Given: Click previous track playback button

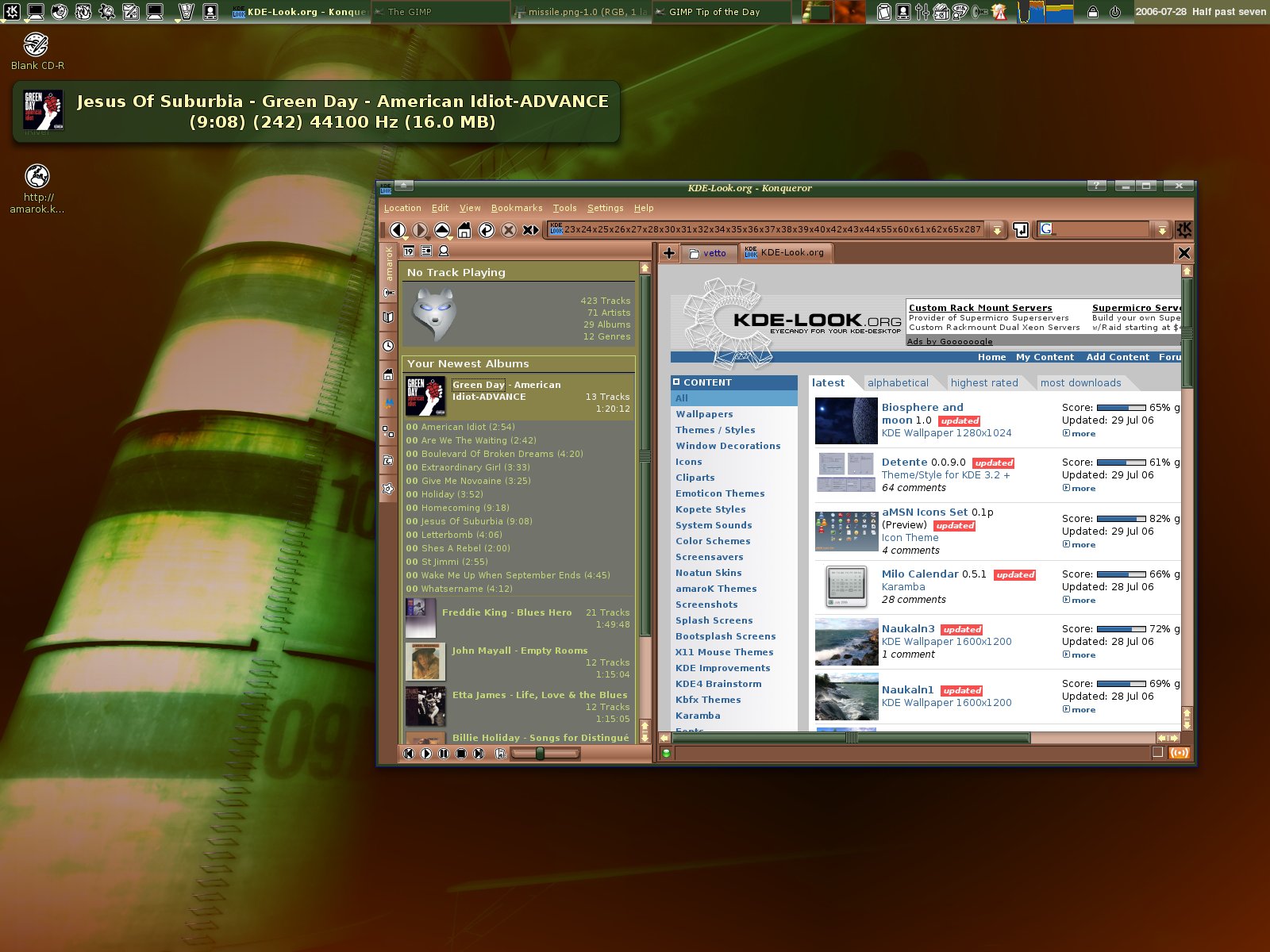Looking at the screenshot, I should pyautogui.click(x=409, y=754).
